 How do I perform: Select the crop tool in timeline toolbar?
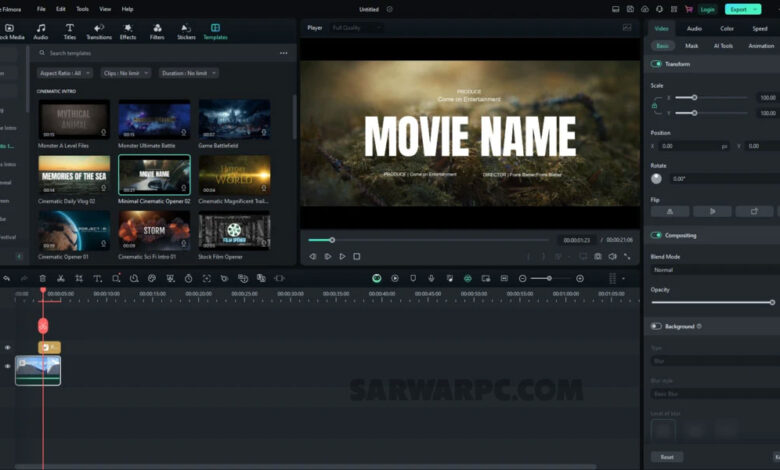(x=79, y=279)
